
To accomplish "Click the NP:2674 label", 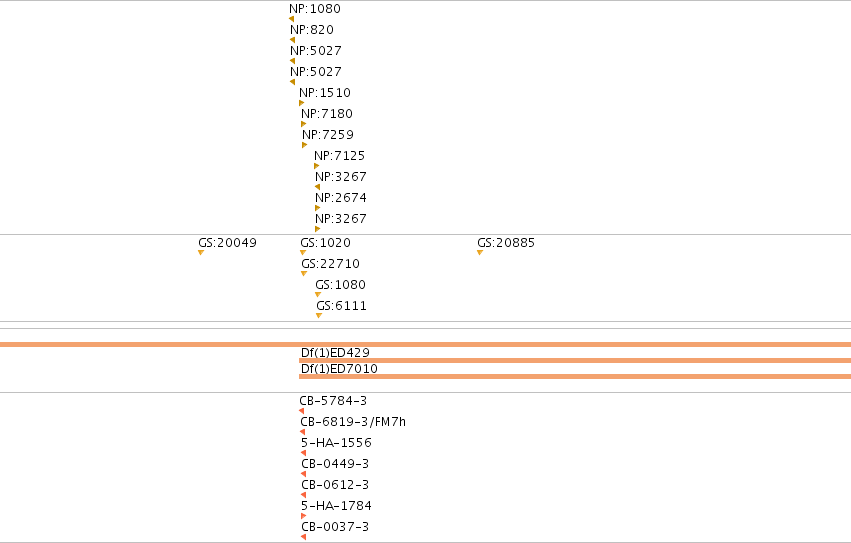I will click(x=341, y=198).
